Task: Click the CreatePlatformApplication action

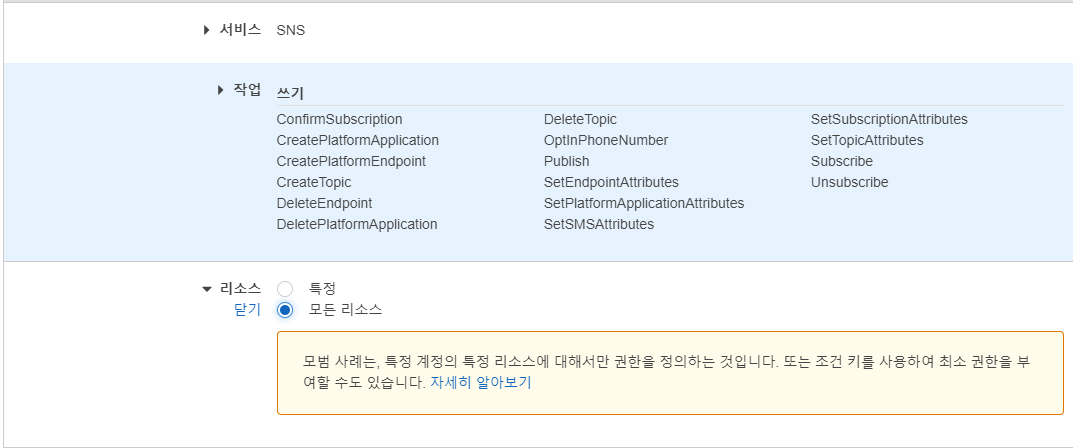Action: [358, 140]
